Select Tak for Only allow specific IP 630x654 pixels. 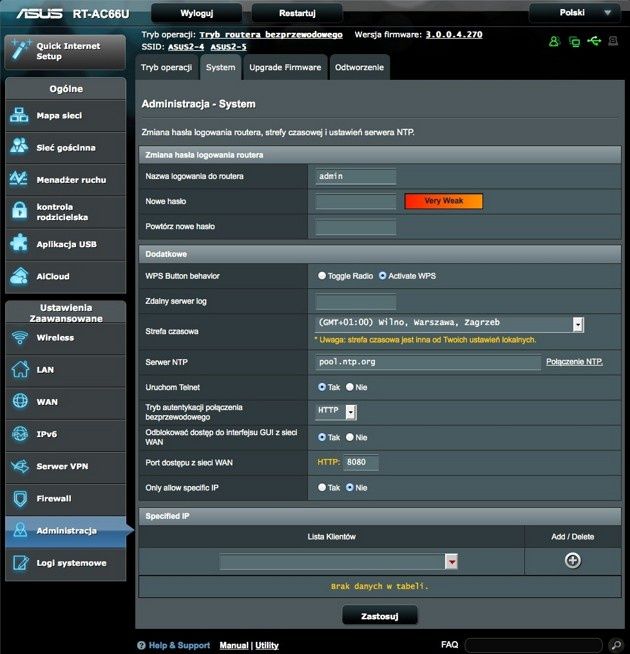(x=322, y=487)
